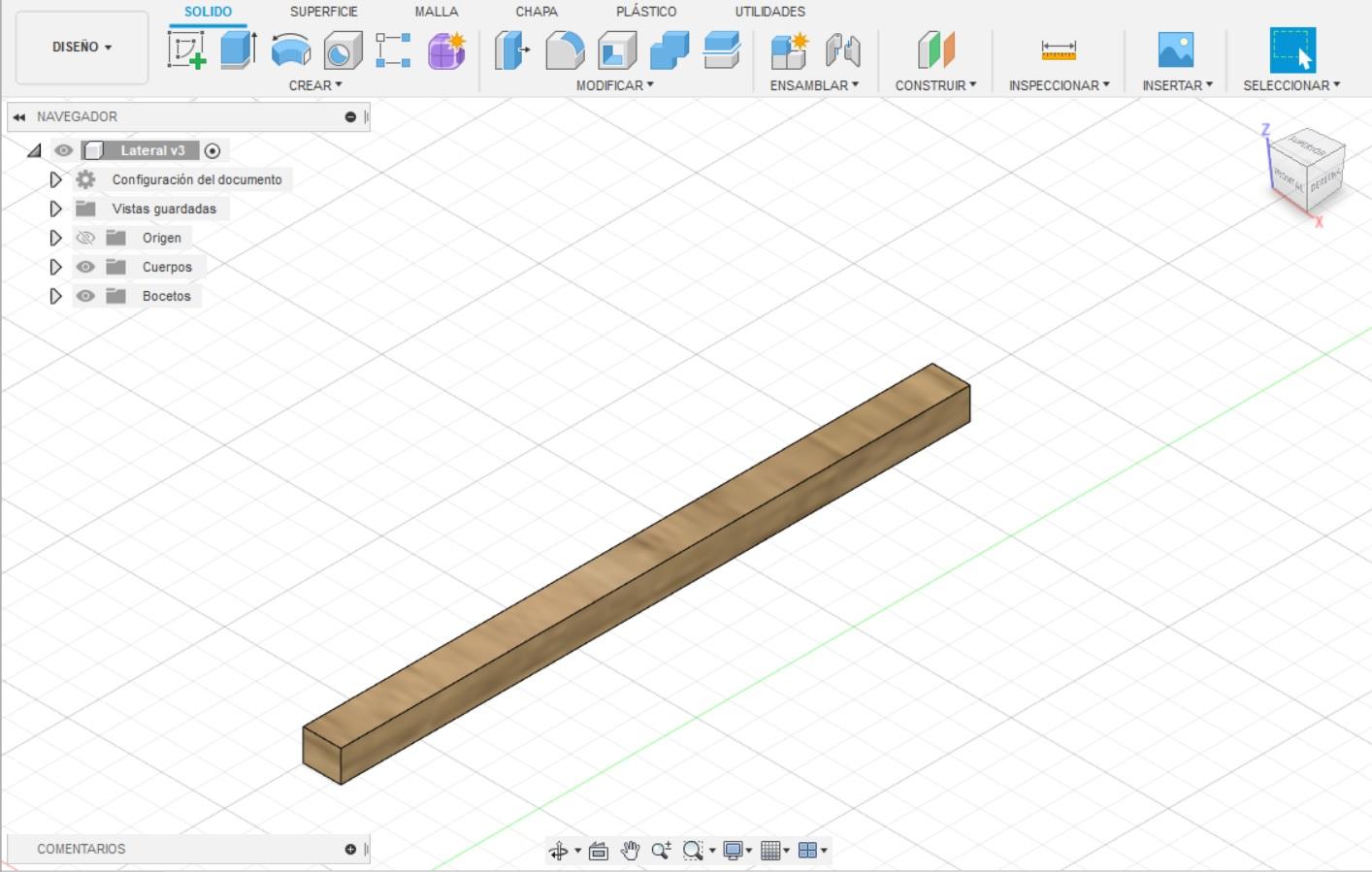The width and height of the screenshot is (1372, 872).
Task: Expand the COMENTARIOS panel plus button
Action: coord(350,849)
